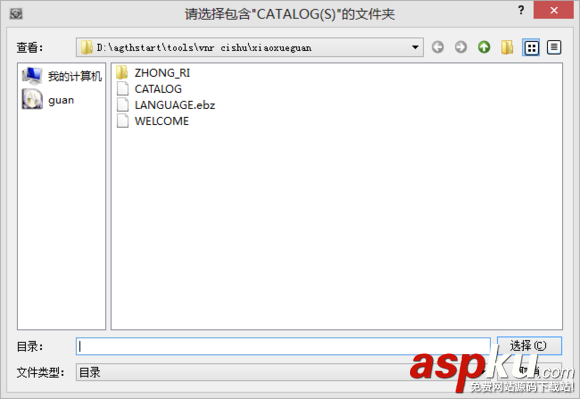Image resolution: width=580 pixels, height=399 pixels.
Task: Focus the 目录 text input field
Action: coord(283,346)
